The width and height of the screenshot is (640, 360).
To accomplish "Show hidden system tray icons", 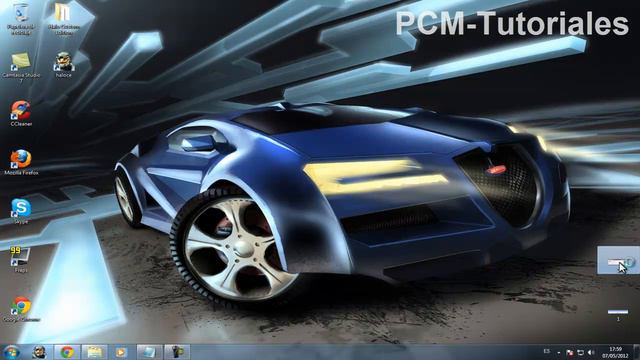I will (559, 353).
